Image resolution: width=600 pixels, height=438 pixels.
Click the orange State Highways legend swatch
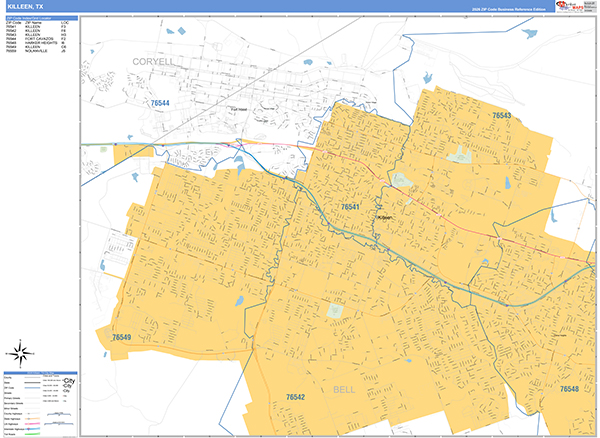[33, 418]
